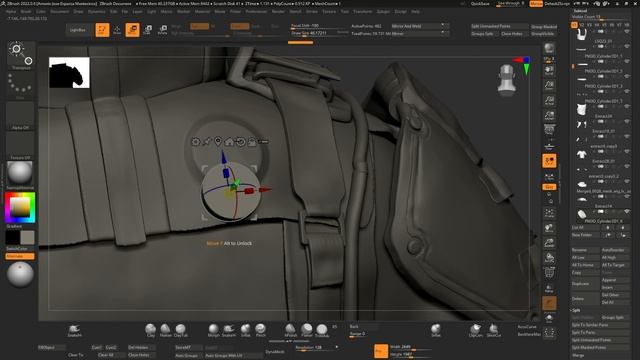Select the Clay brush
The height and width of the screenshot is (360, 640).
[x=151, y=330]
